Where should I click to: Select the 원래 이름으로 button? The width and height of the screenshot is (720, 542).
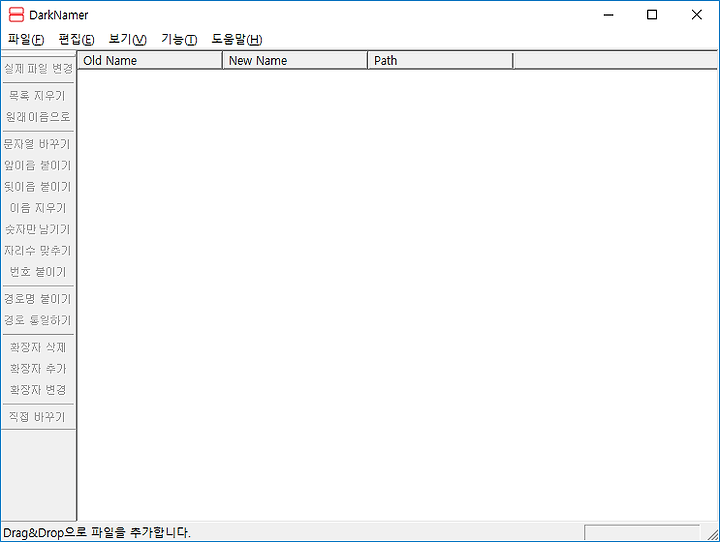coord(38,117)
